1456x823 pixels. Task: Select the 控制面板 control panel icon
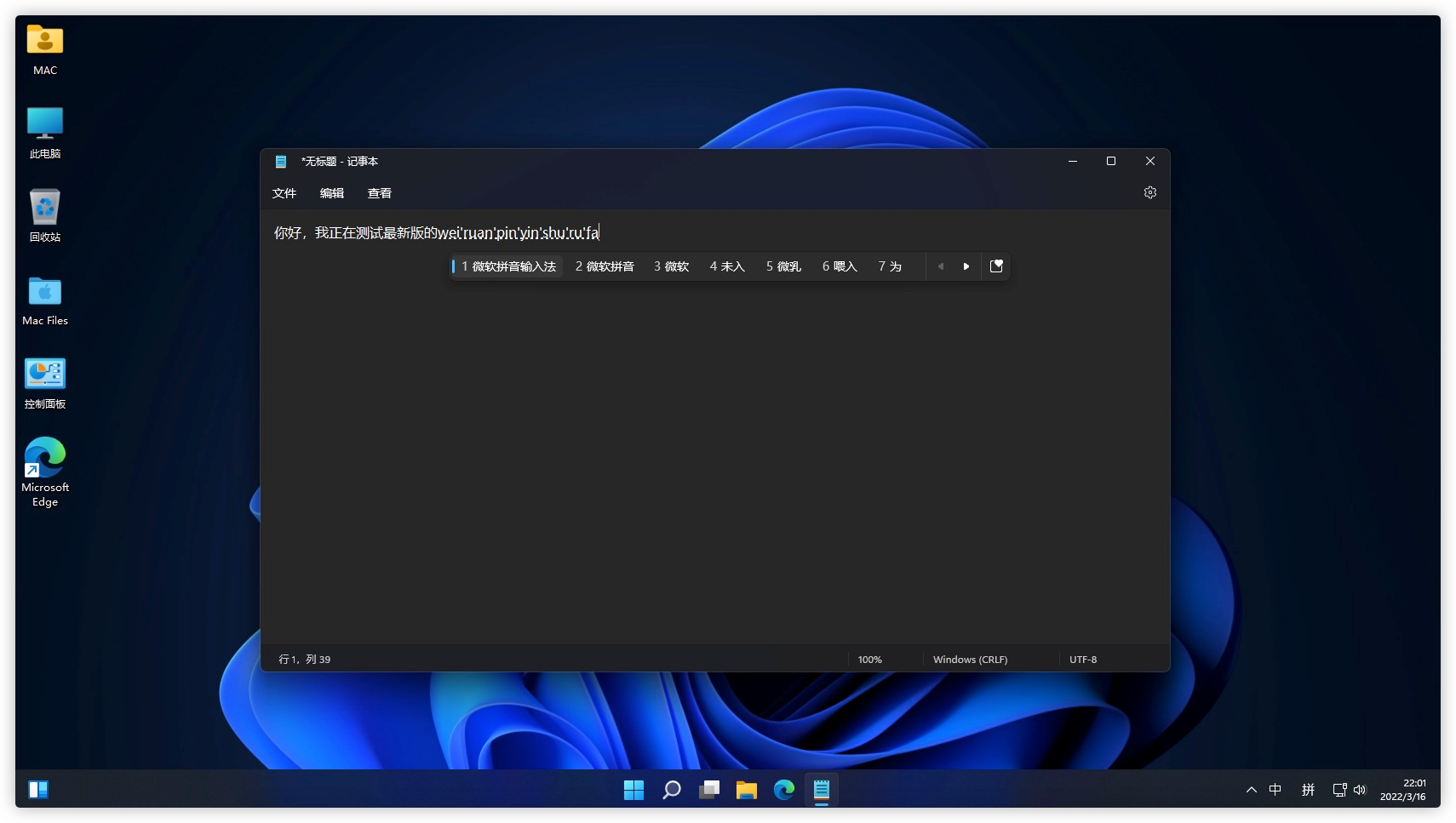tap(45, 383)
